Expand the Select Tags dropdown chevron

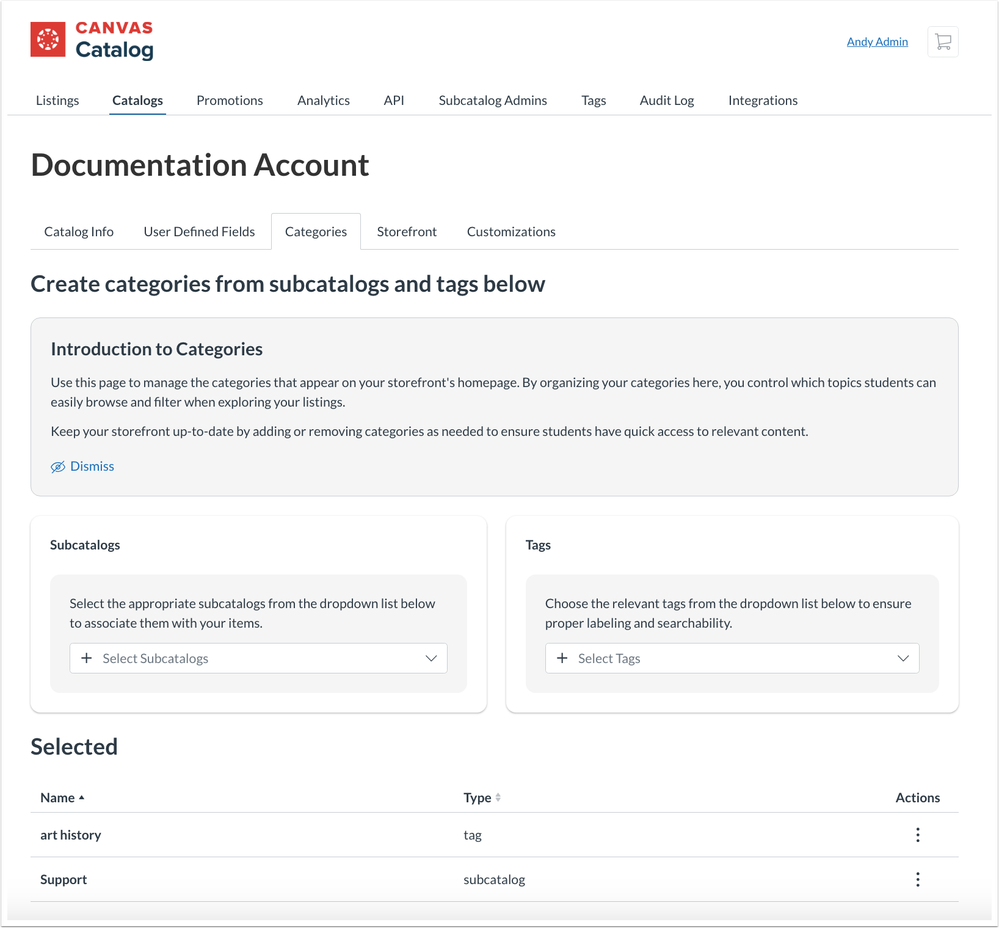point(903,658)
